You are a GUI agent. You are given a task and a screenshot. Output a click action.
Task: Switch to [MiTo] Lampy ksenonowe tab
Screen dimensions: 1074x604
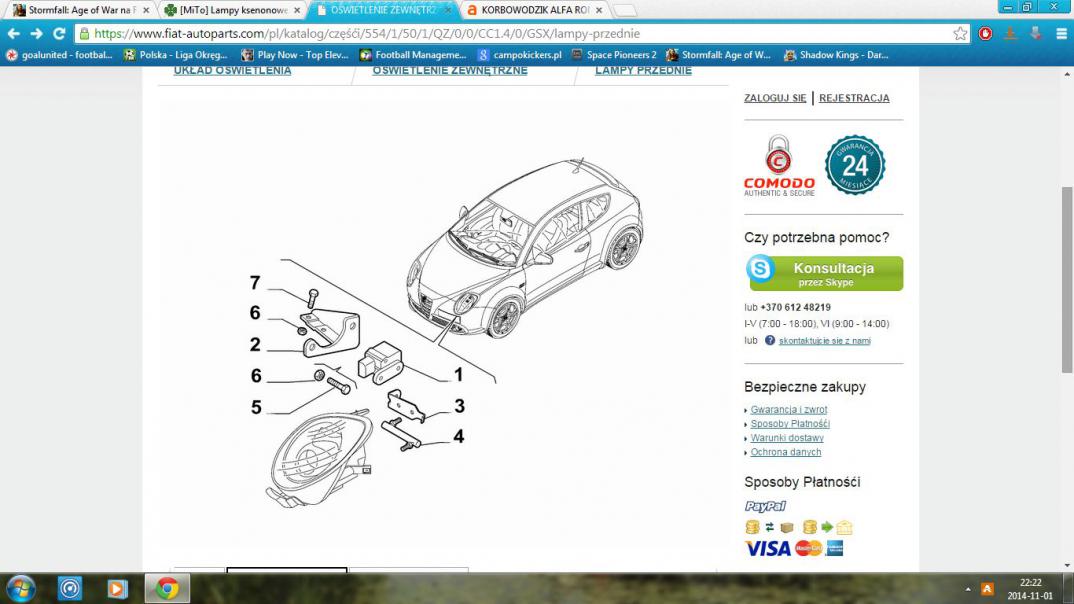(x=234, y=10)
